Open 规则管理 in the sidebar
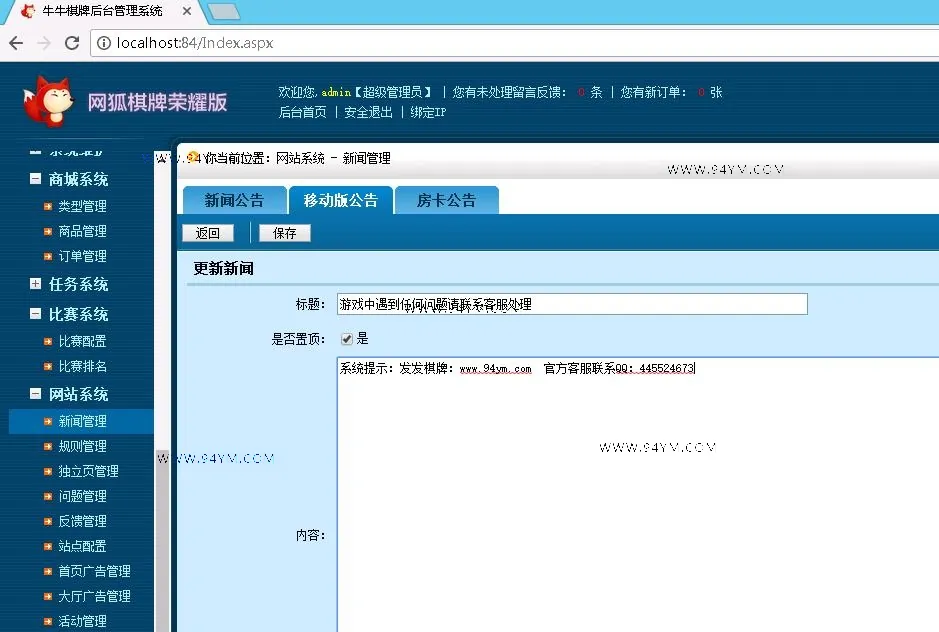The height and width of the screenshot is (632, 939). click(83, 446)
